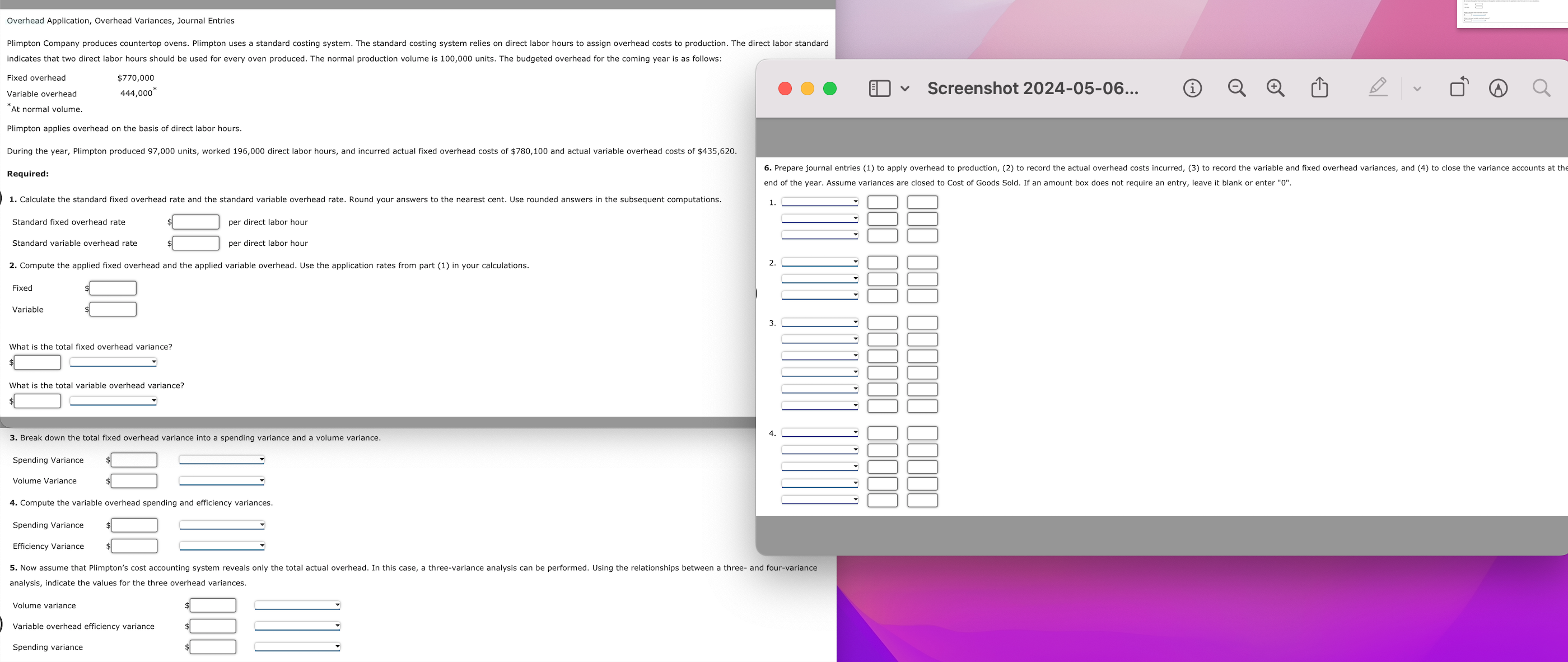Image resolution: width=1568 pixels, height=662 pixels.
Task: Click the Standard fixed overhead rate input field
Action: click(x=195, y=222)
